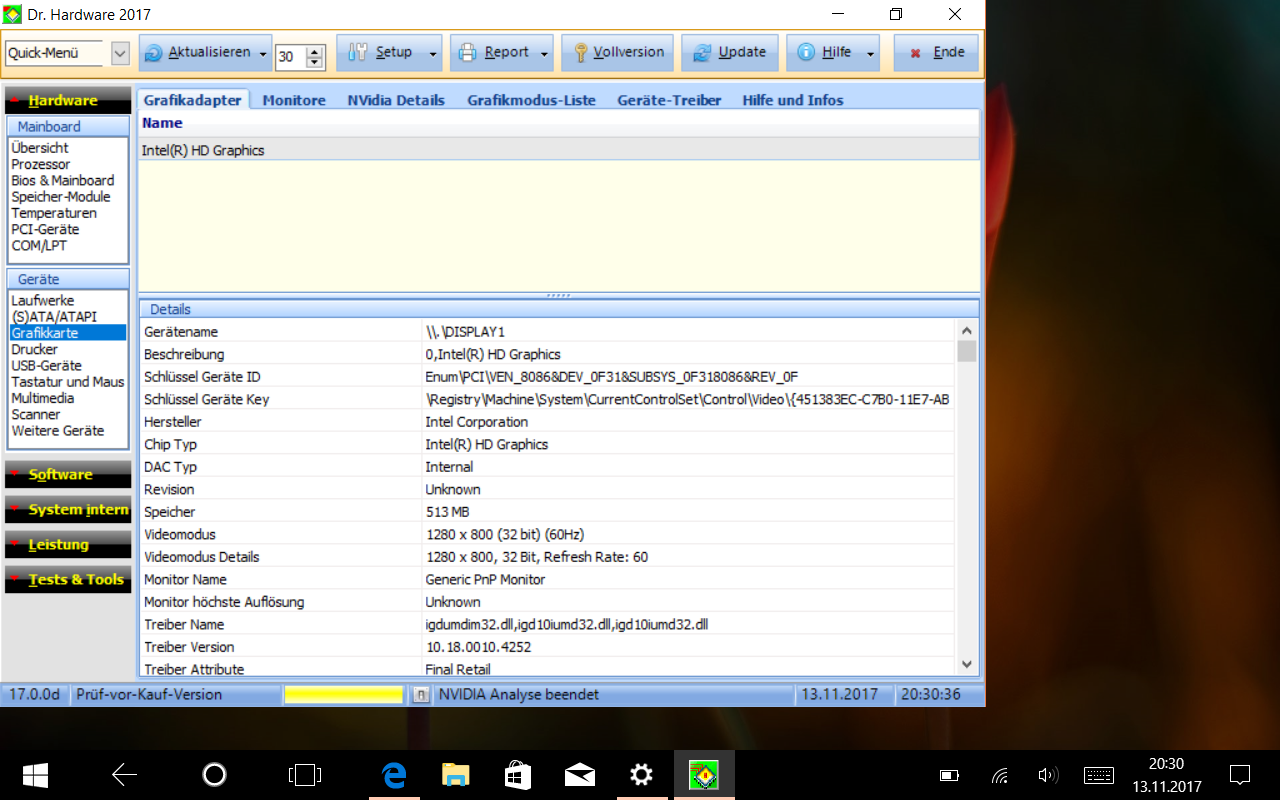Click the taskbar back arrow
The height and width of the screenshot is (800, 1280).
coord(124,775)
